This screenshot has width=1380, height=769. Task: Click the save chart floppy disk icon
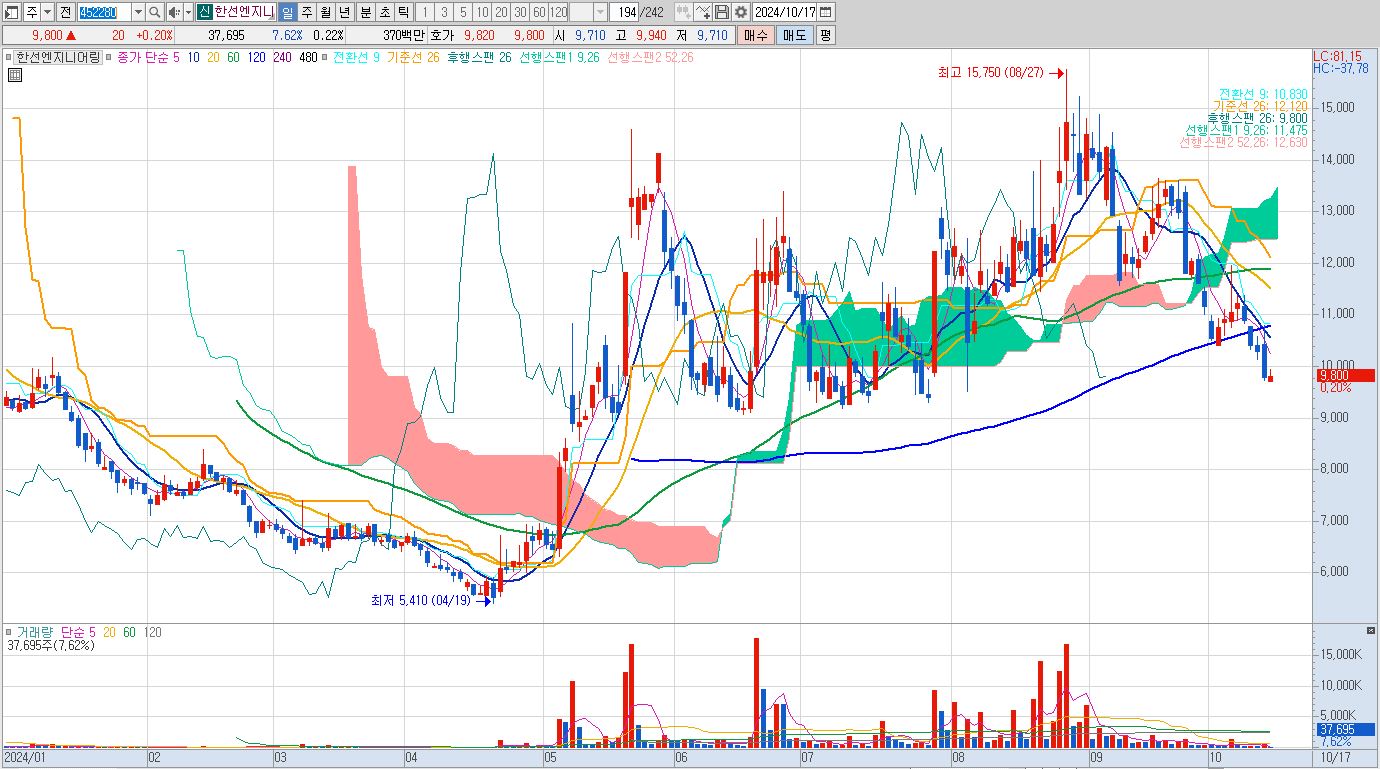[721, 12]
